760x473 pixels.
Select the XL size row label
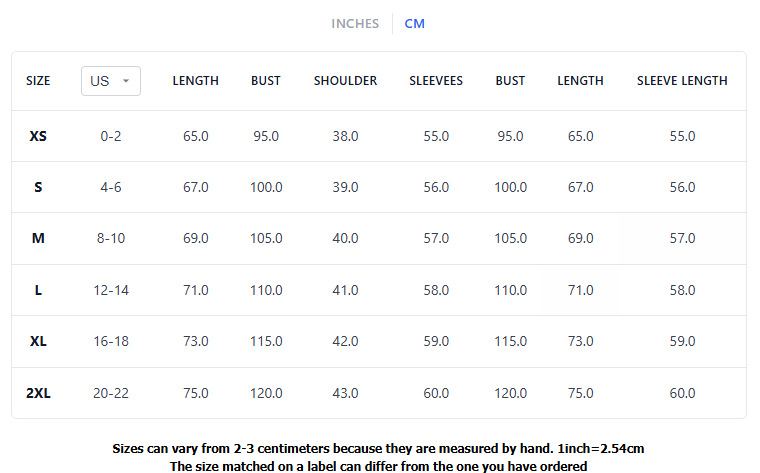38,341
